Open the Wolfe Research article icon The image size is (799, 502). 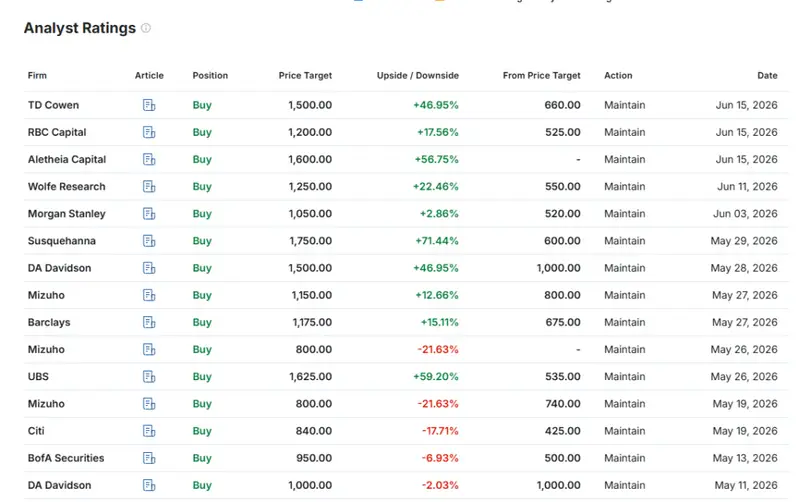click(x=149, y=187)
